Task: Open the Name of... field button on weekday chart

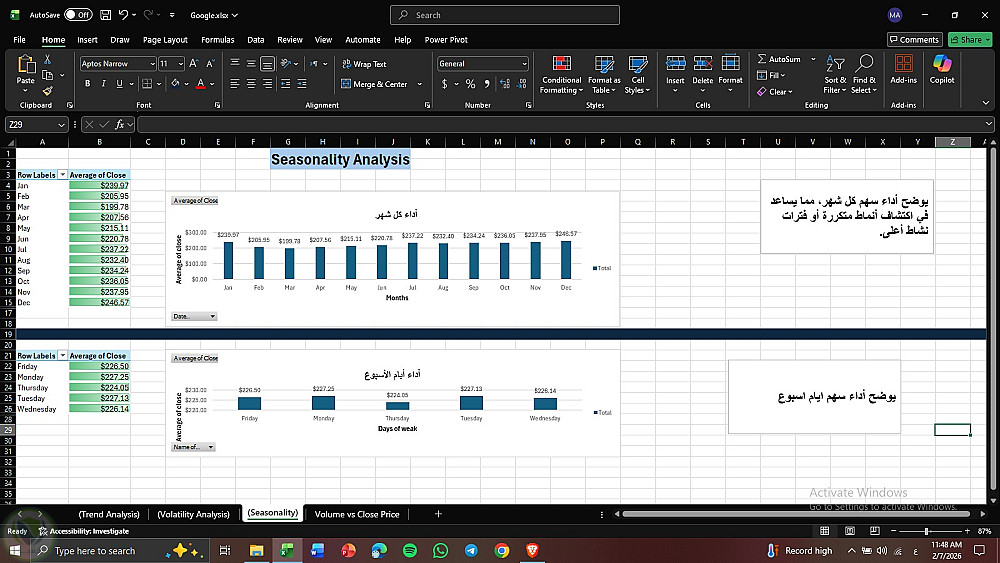Action: click(x=193, y=447)
